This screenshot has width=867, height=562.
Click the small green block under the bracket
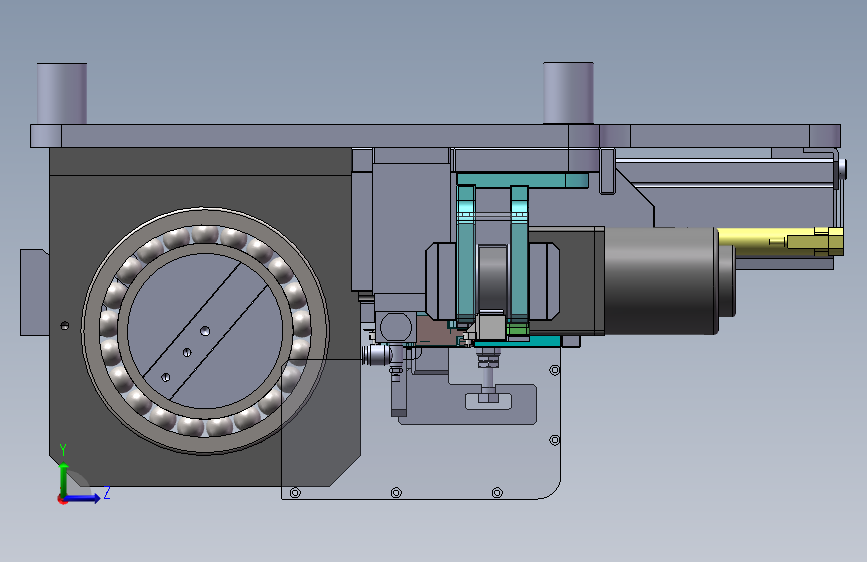tap(518, 330)
